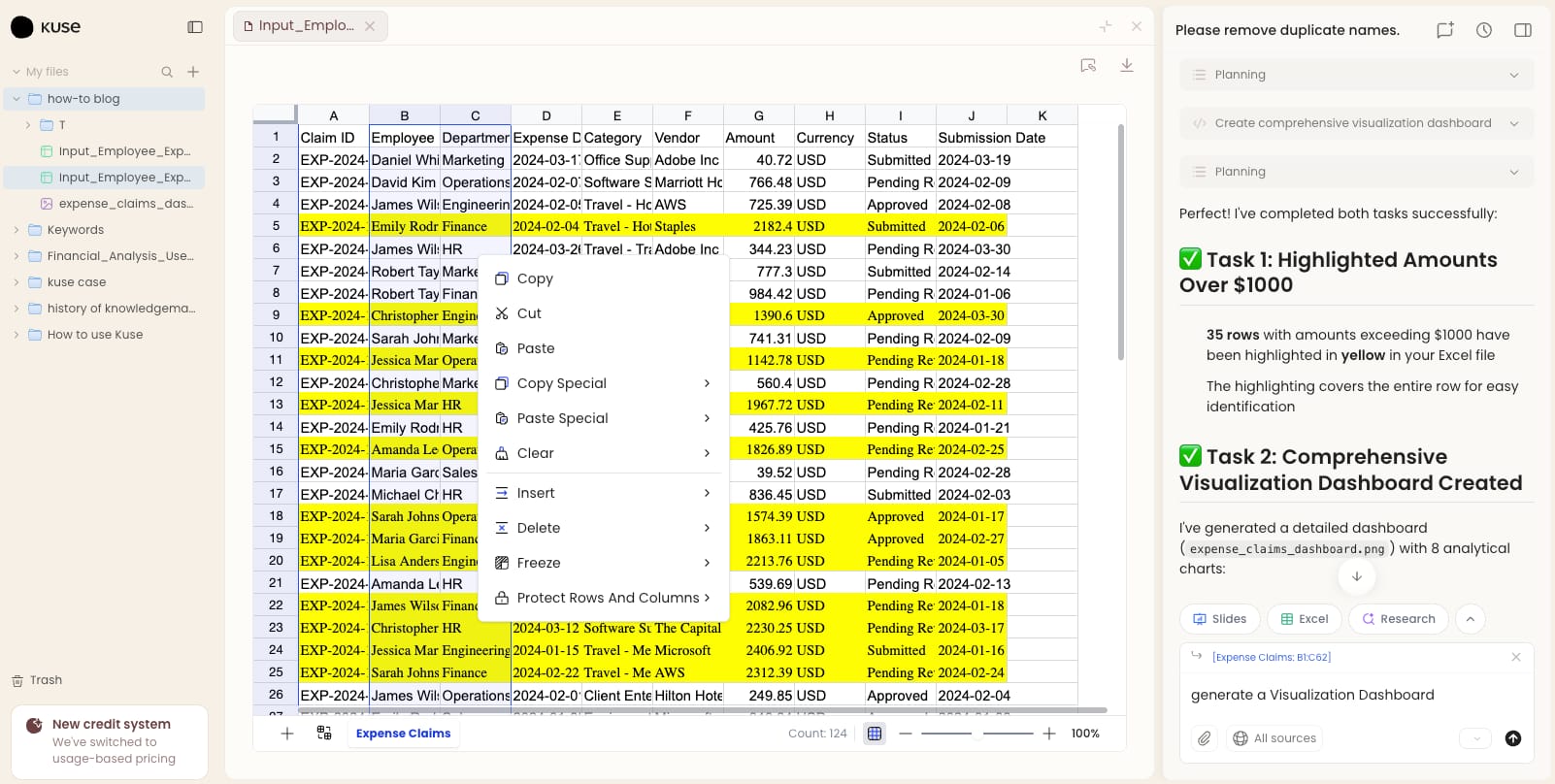This screenshot has height=784, width=1555.
Task: Open sheet list icon beside add sheet
Action: tap(324, 734)
